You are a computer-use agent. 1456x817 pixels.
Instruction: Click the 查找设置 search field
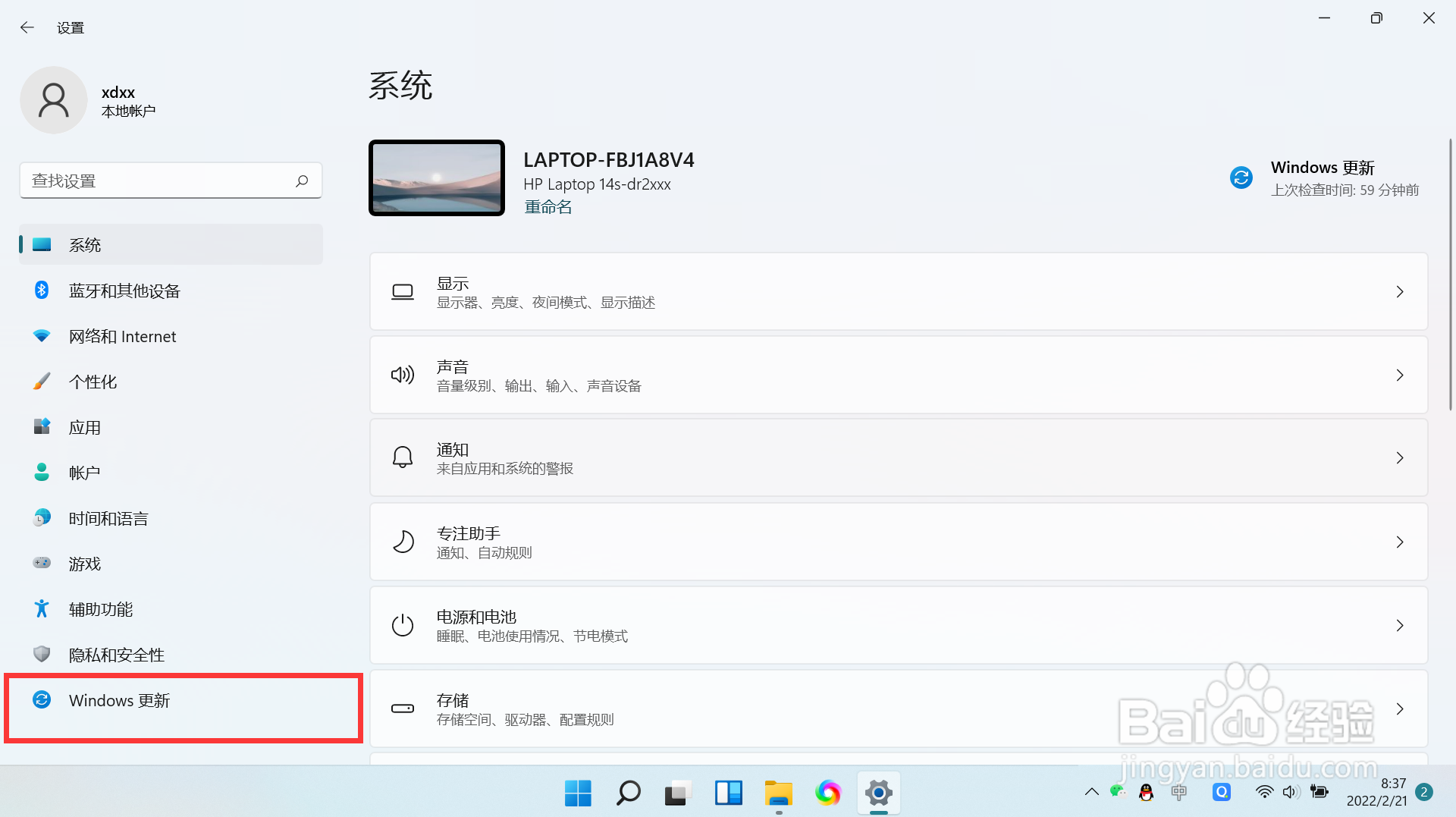tap(171, 181)
